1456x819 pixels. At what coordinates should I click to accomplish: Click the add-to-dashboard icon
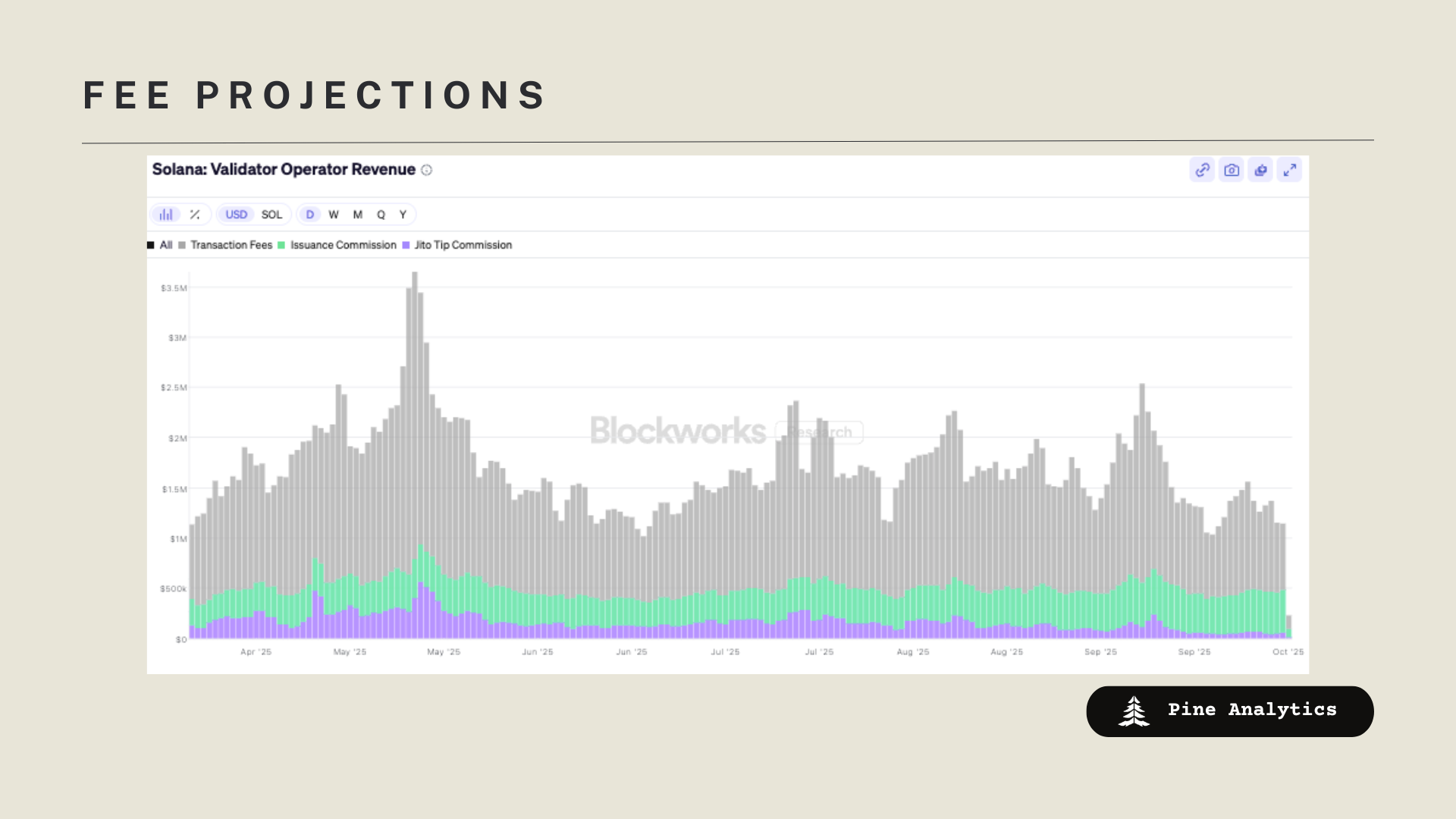pyautogui.click(x=1260, y=170)
